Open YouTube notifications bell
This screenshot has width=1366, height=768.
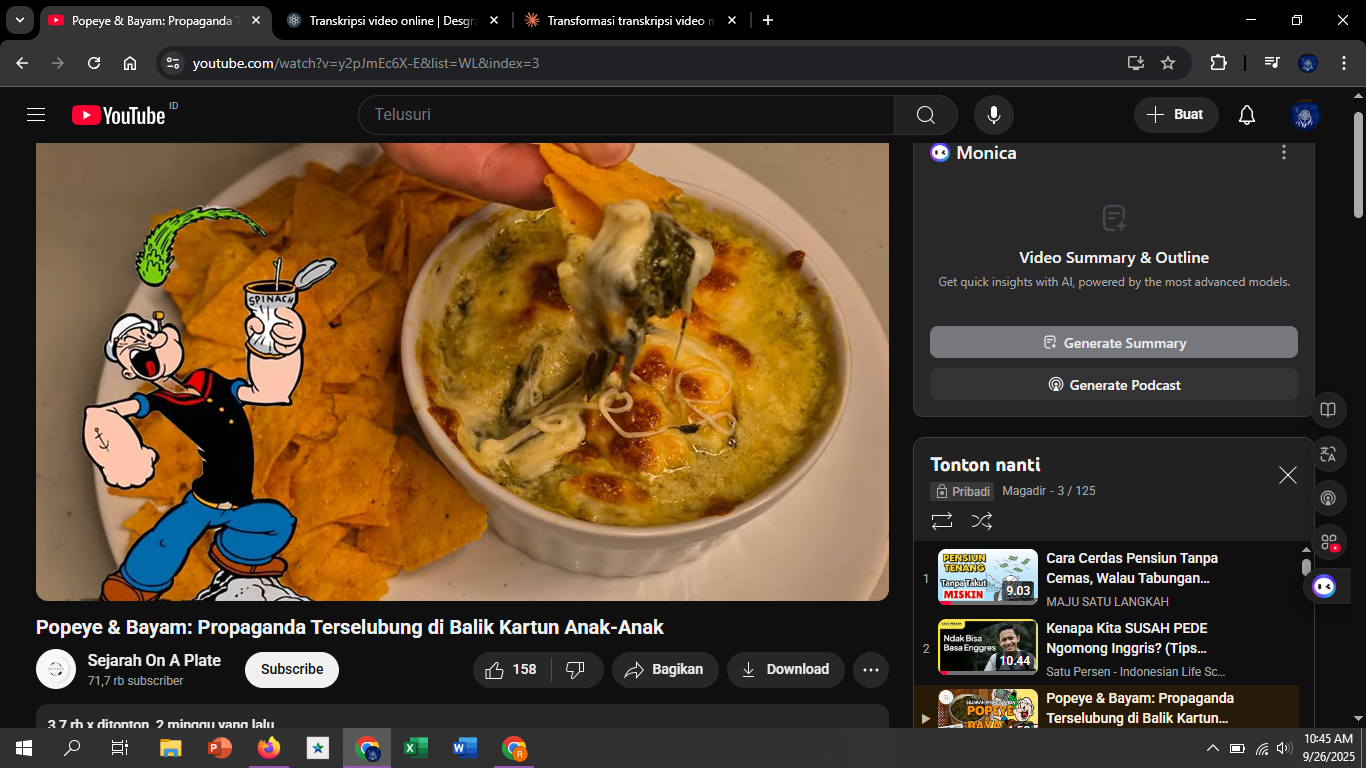point(1247,115)
